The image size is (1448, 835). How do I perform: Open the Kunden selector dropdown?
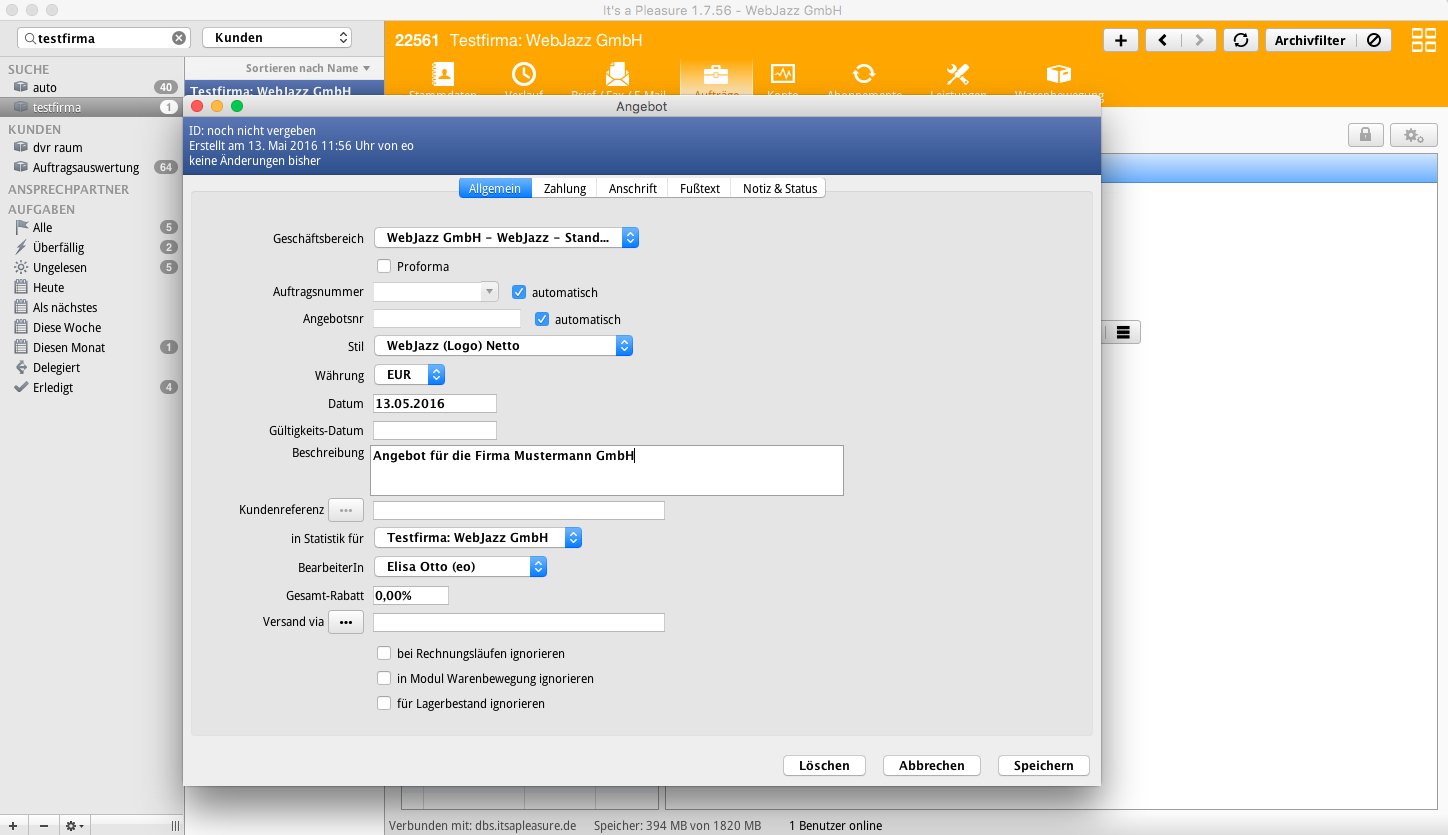277,38
